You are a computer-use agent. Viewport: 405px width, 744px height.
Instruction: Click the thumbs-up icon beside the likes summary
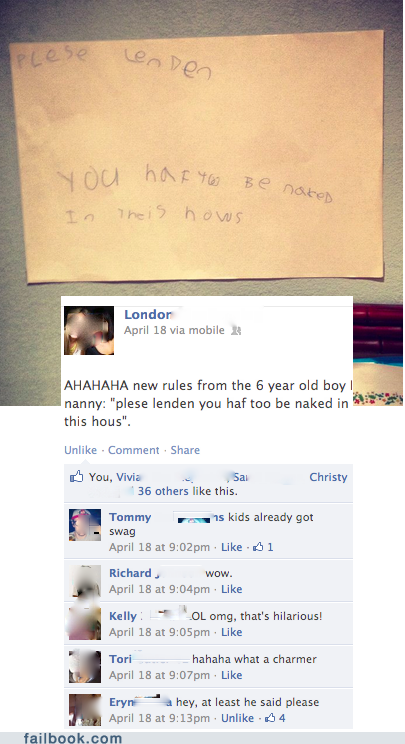tap(76, 476)
